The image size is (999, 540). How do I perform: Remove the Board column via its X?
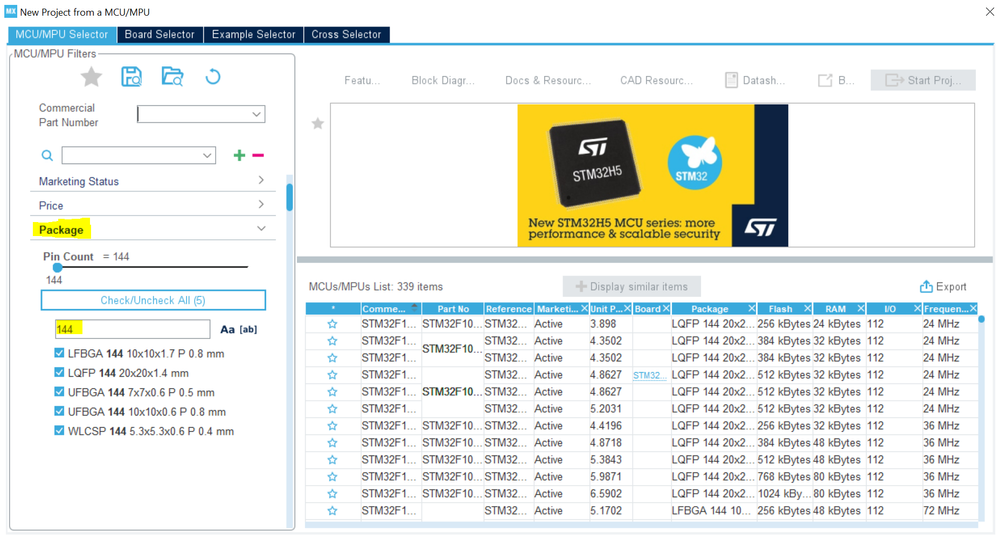pos(666,309)
